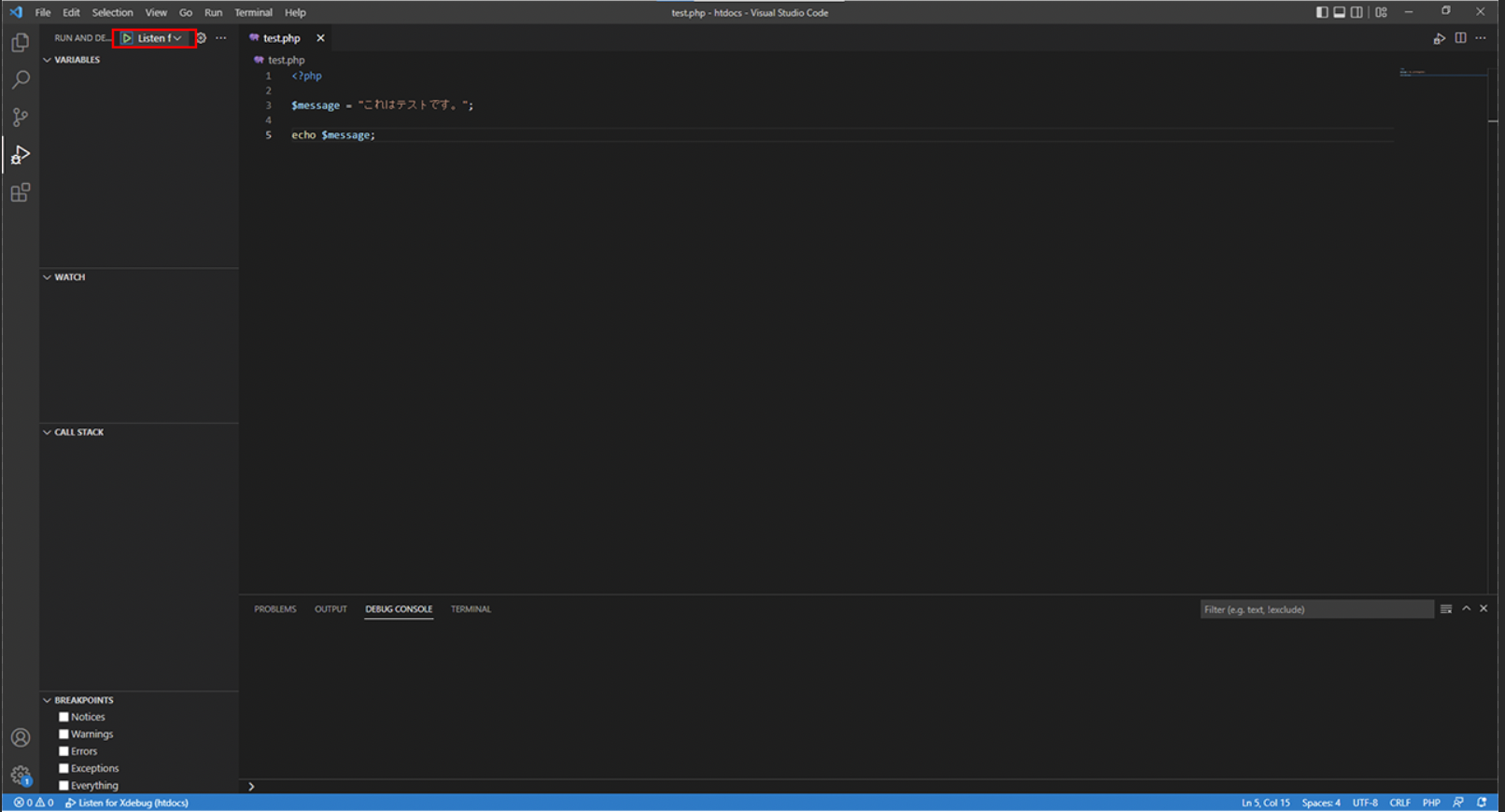Open the File menu

coord(43,12)
